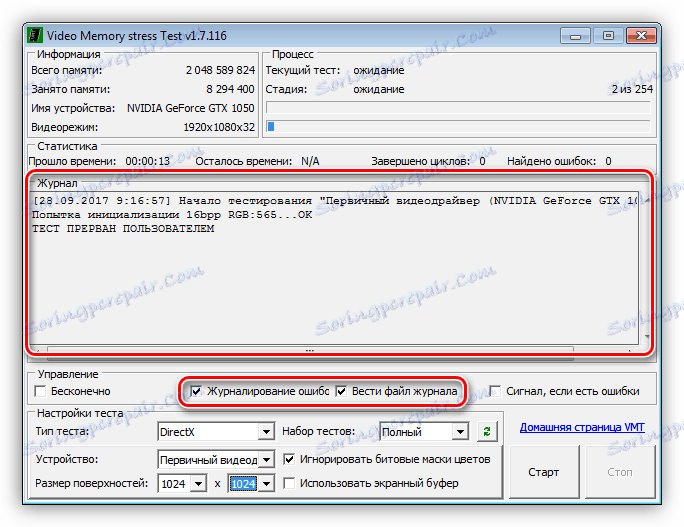The height and width of the screenshot is (527, 684).
Task: Minimize the Video Memory stress Test window
Action: 575,36
